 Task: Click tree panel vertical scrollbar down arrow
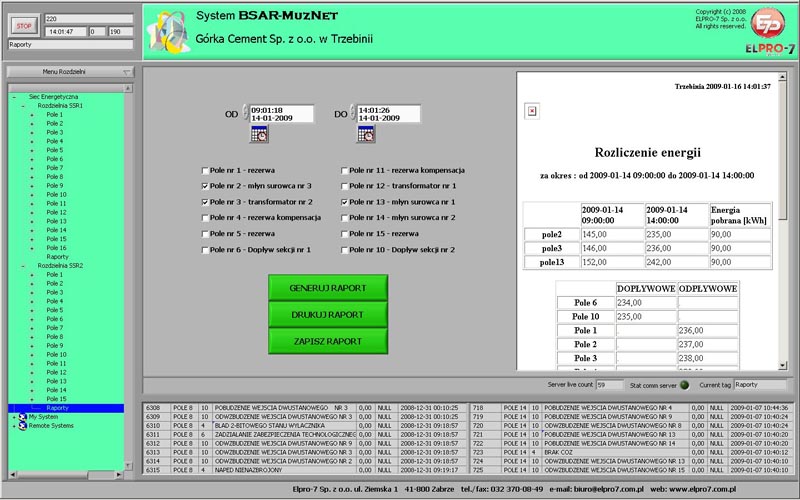click(x=128, y=466)
